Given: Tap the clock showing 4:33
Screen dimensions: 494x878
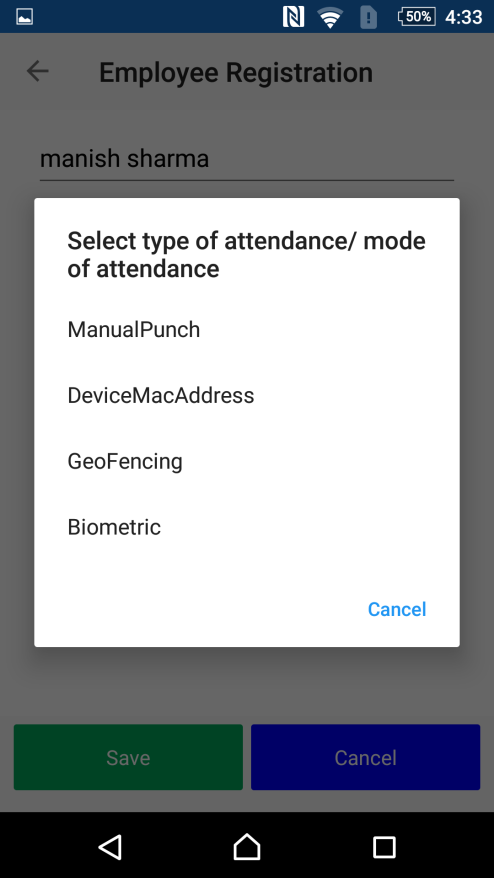Looking at the screenshot, I should 464,17.
